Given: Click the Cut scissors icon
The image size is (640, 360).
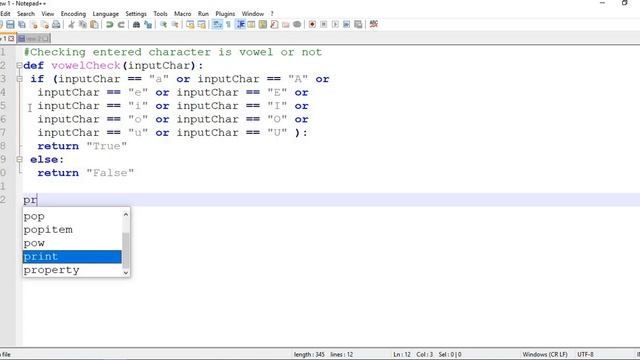Looking at the screenshot, I should 71,24.
